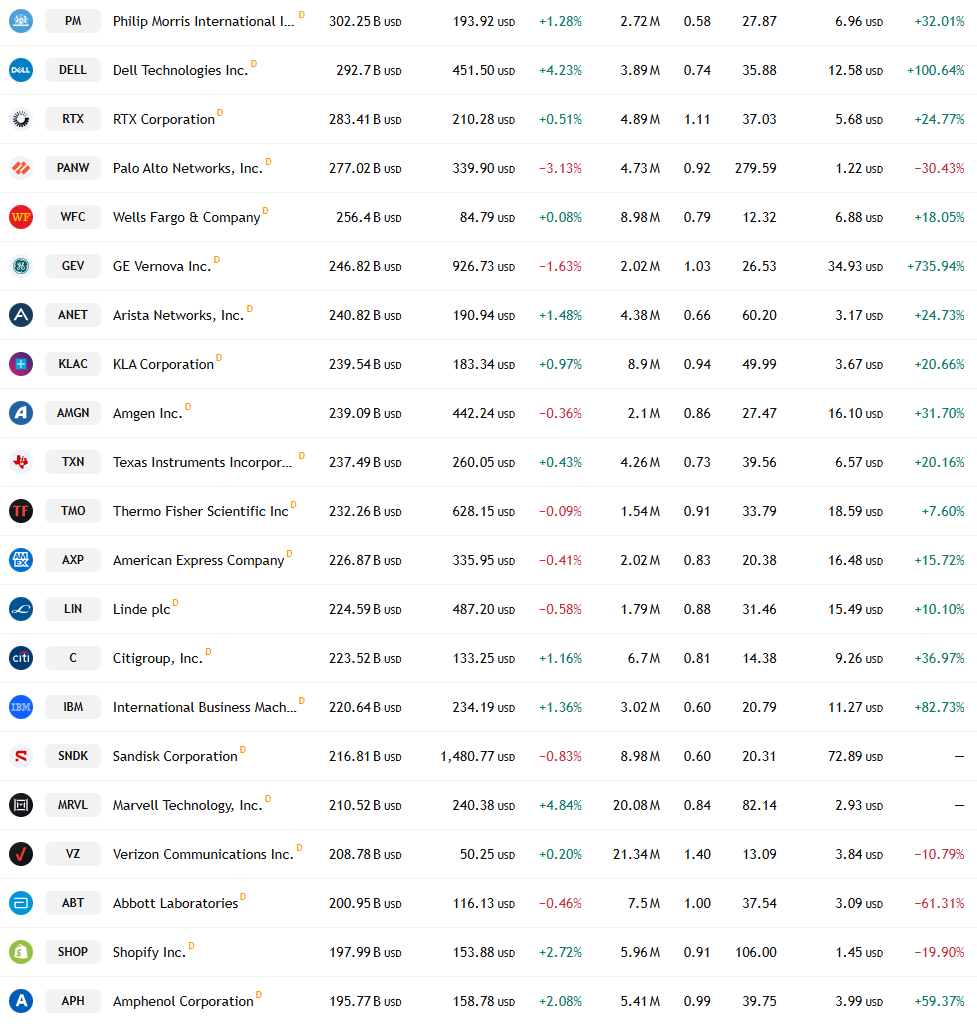977x1024 pixels.
Task: Select Wells Fargo's 84.79 USD price
Action: click(487, 217)
